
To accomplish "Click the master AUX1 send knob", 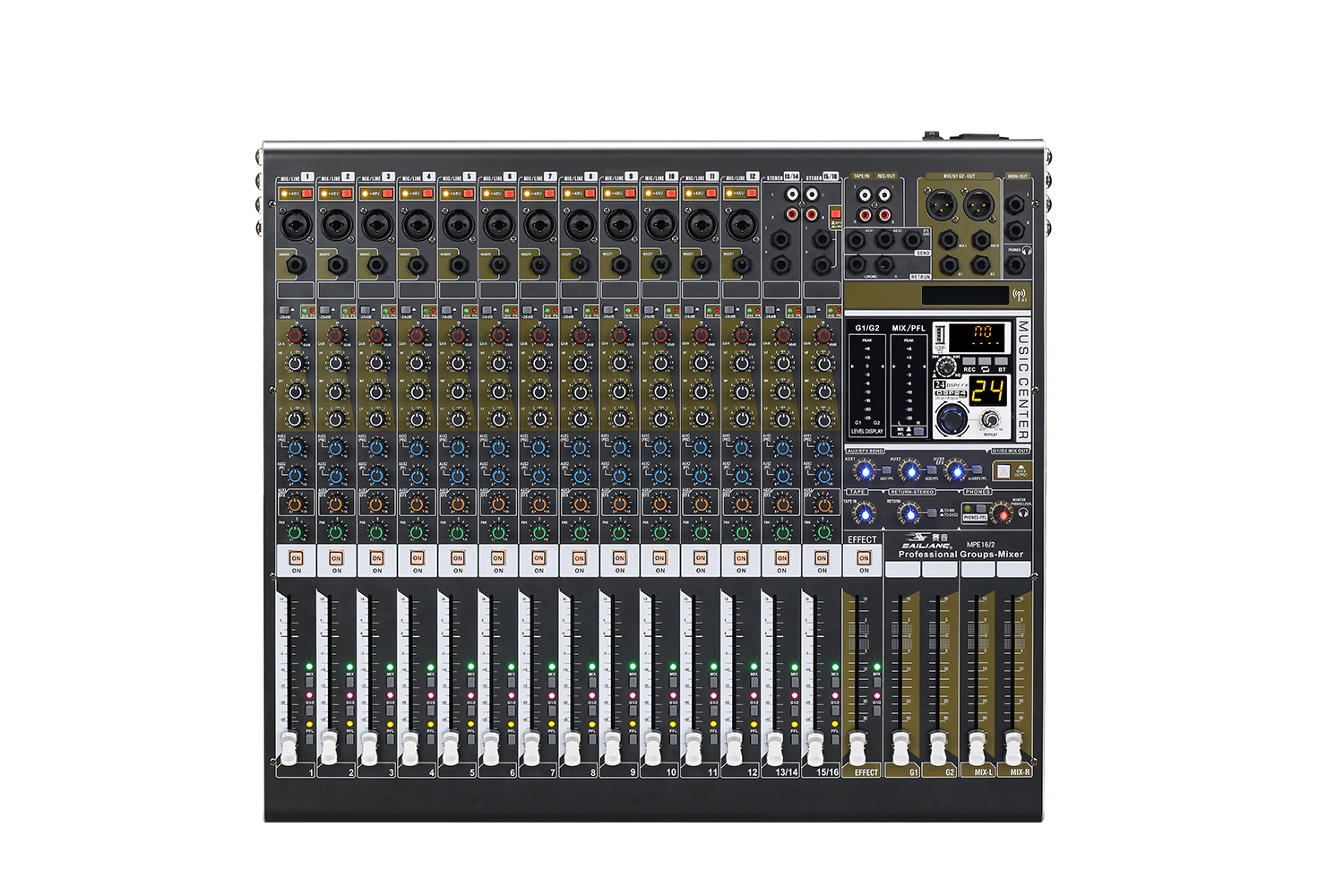I will (x=866, y=471).
